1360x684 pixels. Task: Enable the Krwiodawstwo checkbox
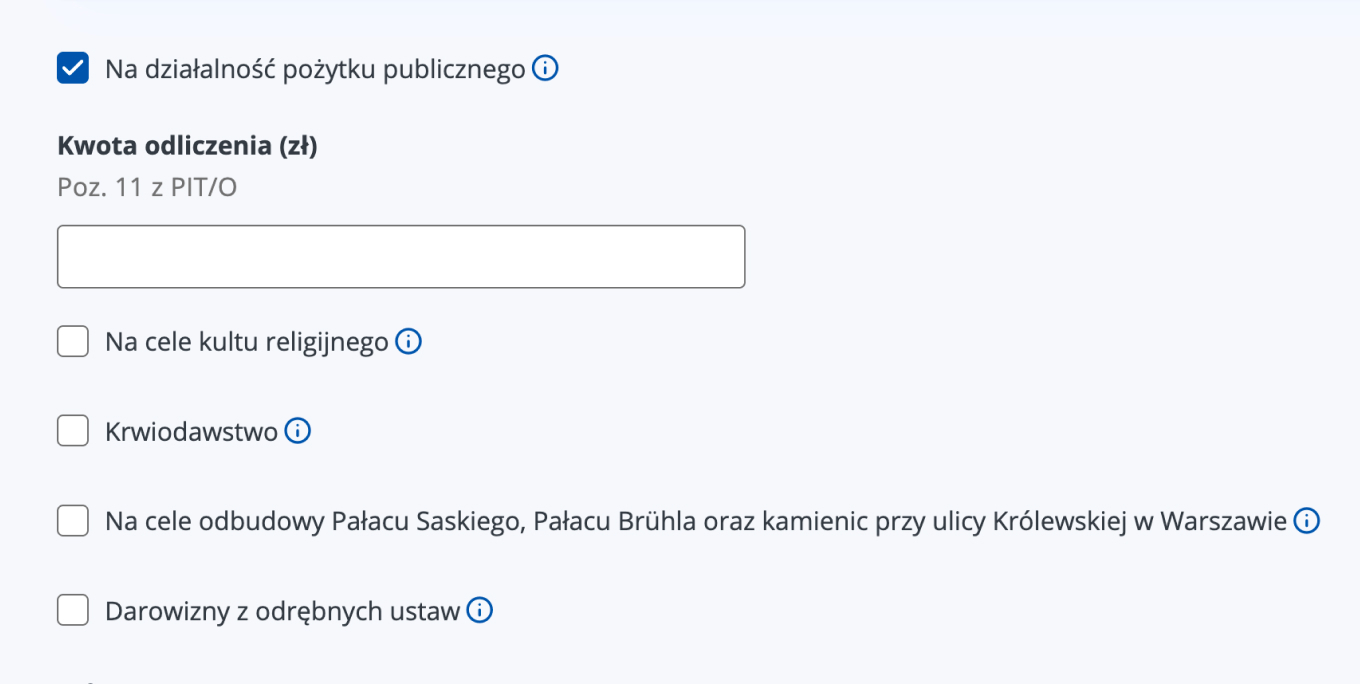coord(73,431)
